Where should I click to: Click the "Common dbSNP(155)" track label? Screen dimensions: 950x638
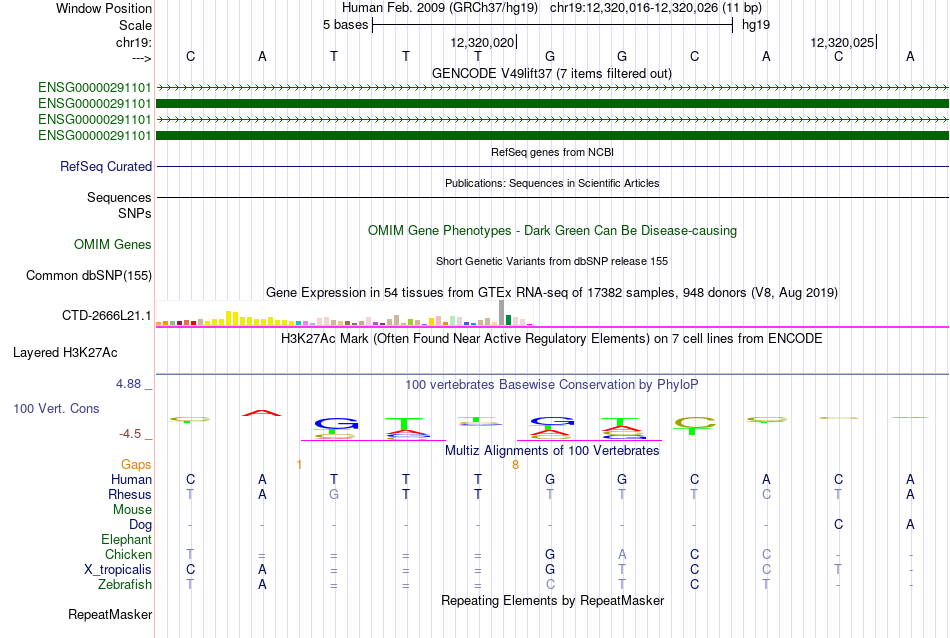(88, 276)
